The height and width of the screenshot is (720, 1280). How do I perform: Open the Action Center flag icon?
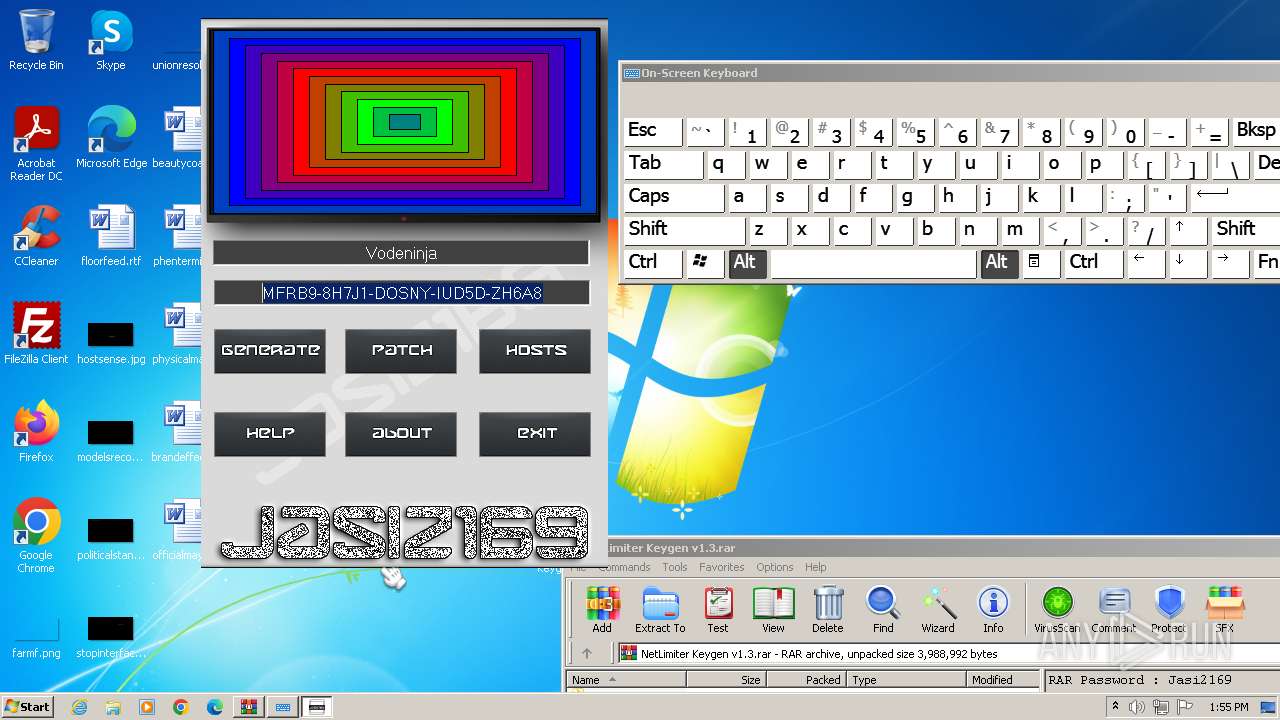point(1184,707)
